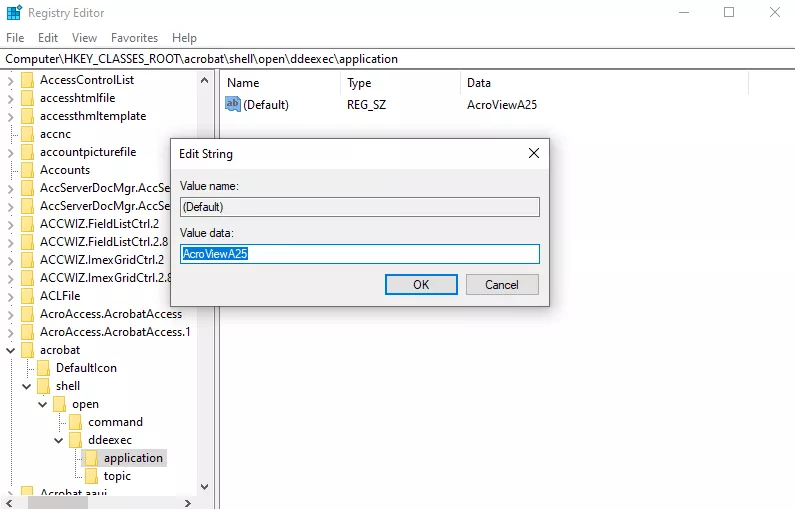Expand the accountpicturefile node
Image resolution: width=795 pixels, height=509 pixels.
point(11,153)
